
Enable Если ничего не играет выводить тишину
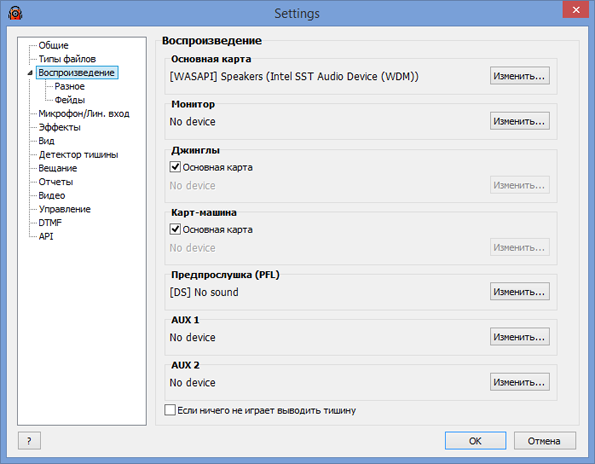coord(170,410)
